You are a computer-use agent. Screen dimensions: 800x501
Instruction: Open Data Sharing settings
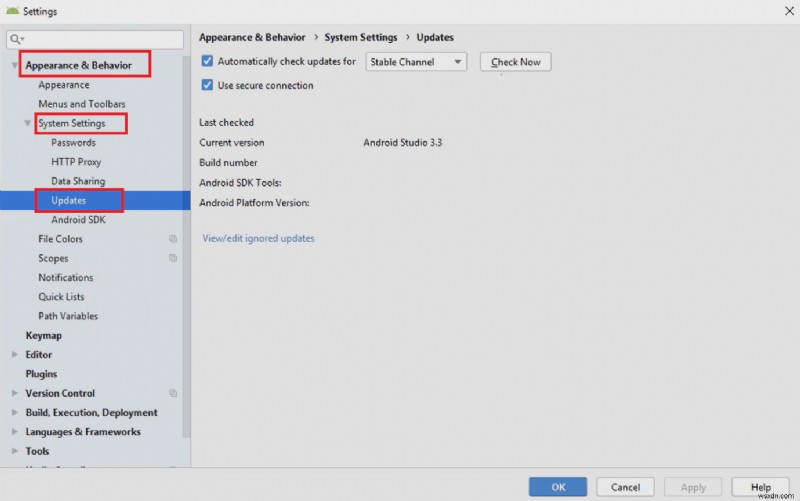(x=78, y=181)
